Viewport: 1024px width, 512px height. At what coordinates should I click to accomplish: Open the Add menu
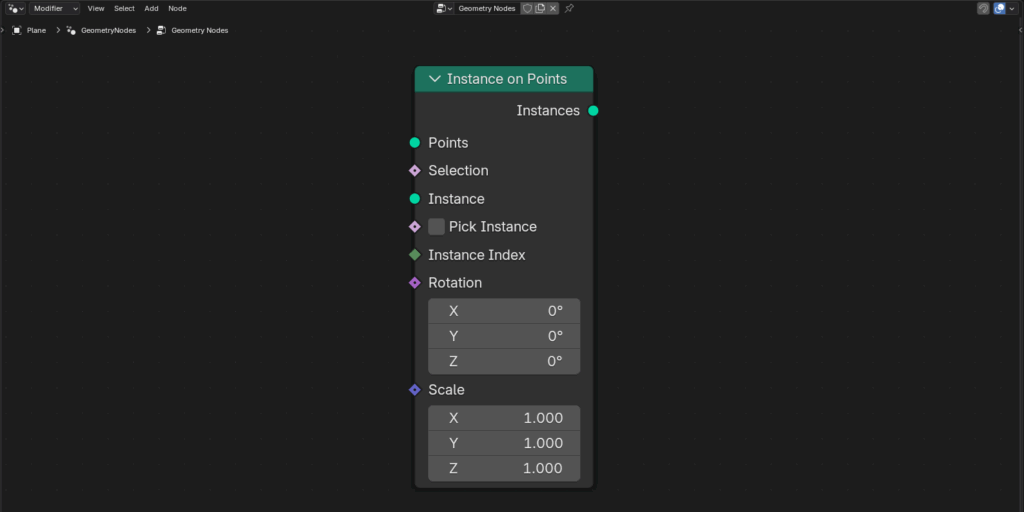[x=152, y=8]
